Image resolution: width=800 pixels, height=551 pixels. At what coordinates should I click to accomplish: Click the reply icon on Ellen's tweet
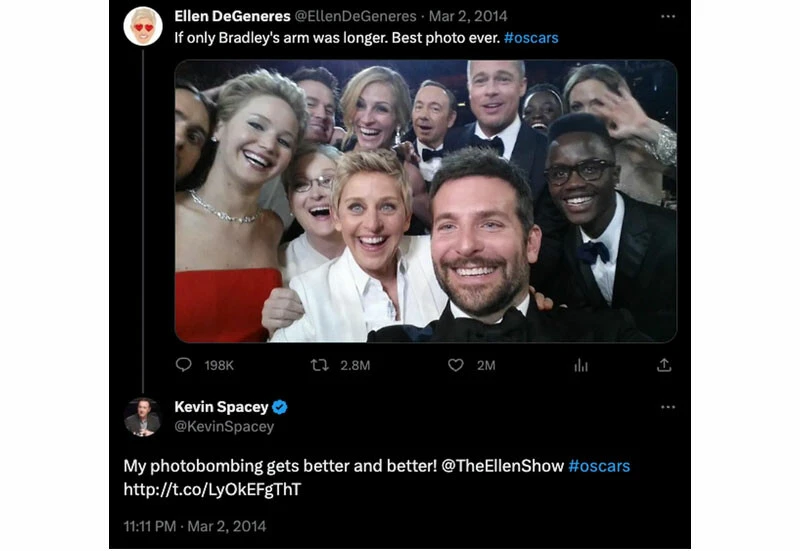(184, 365)
